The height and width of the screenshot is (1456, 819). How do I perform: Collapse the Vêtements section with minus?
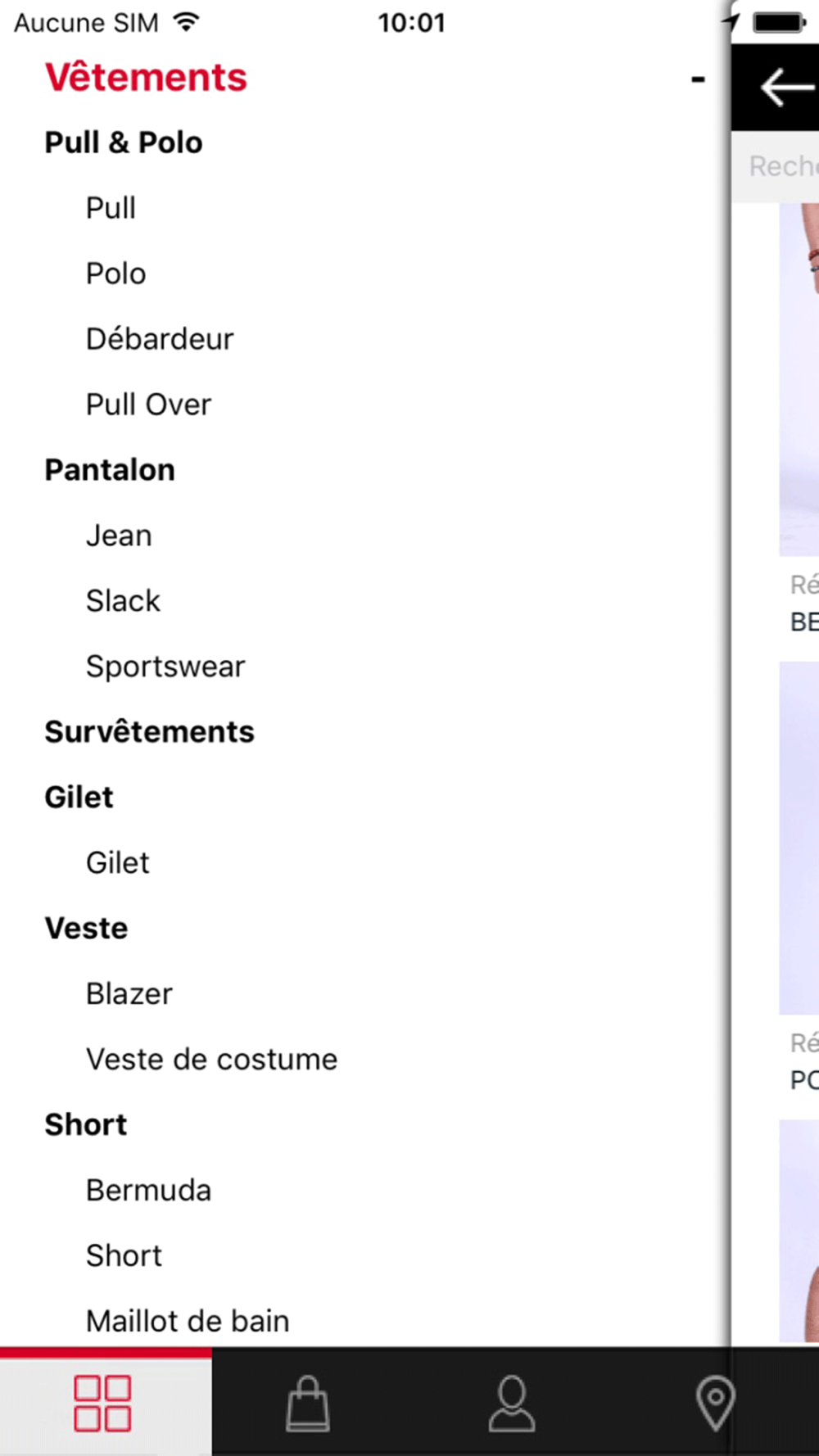click(x=698, y=79)
